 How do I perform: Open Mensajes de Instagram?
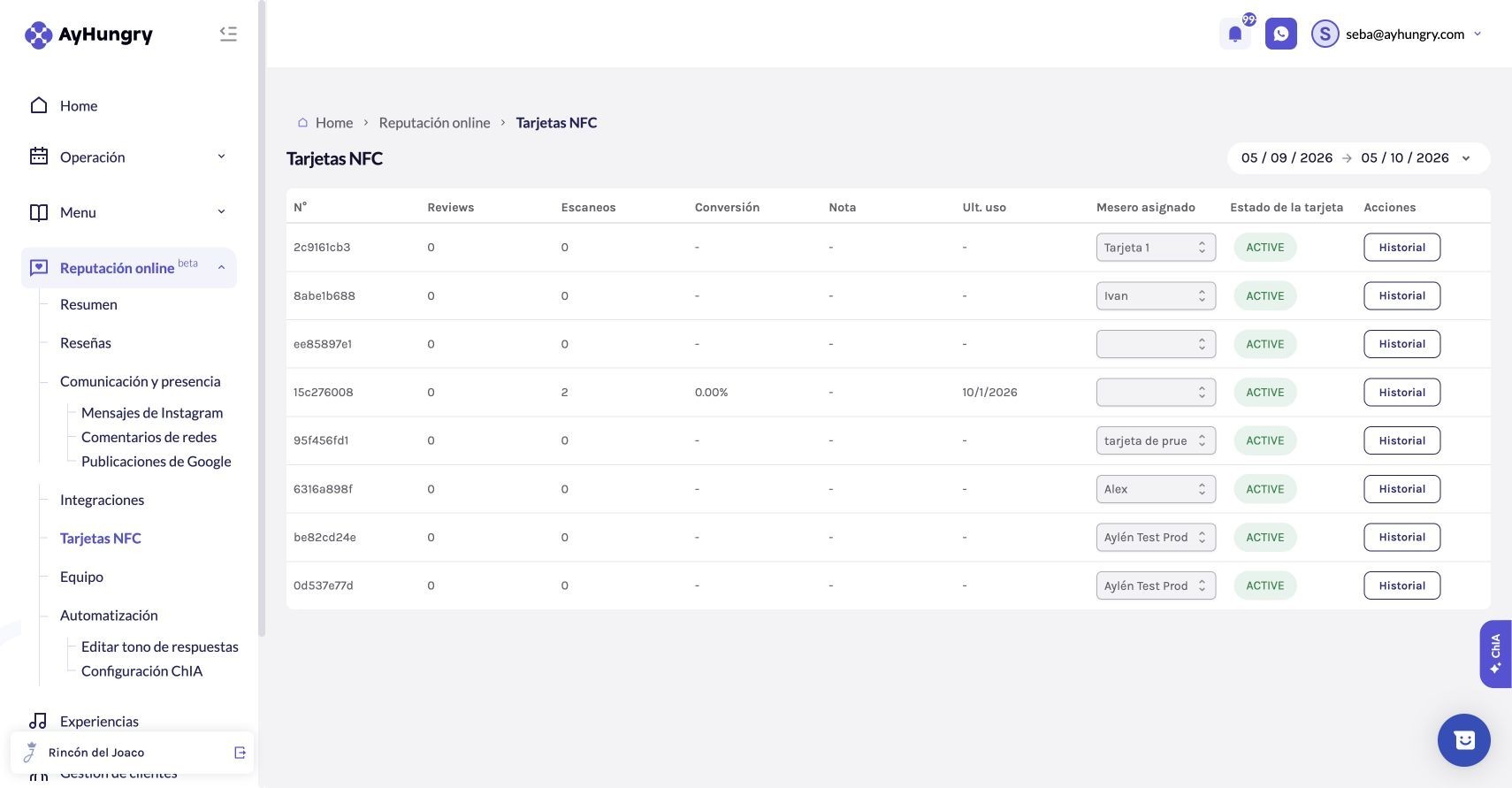click(152, 413)
